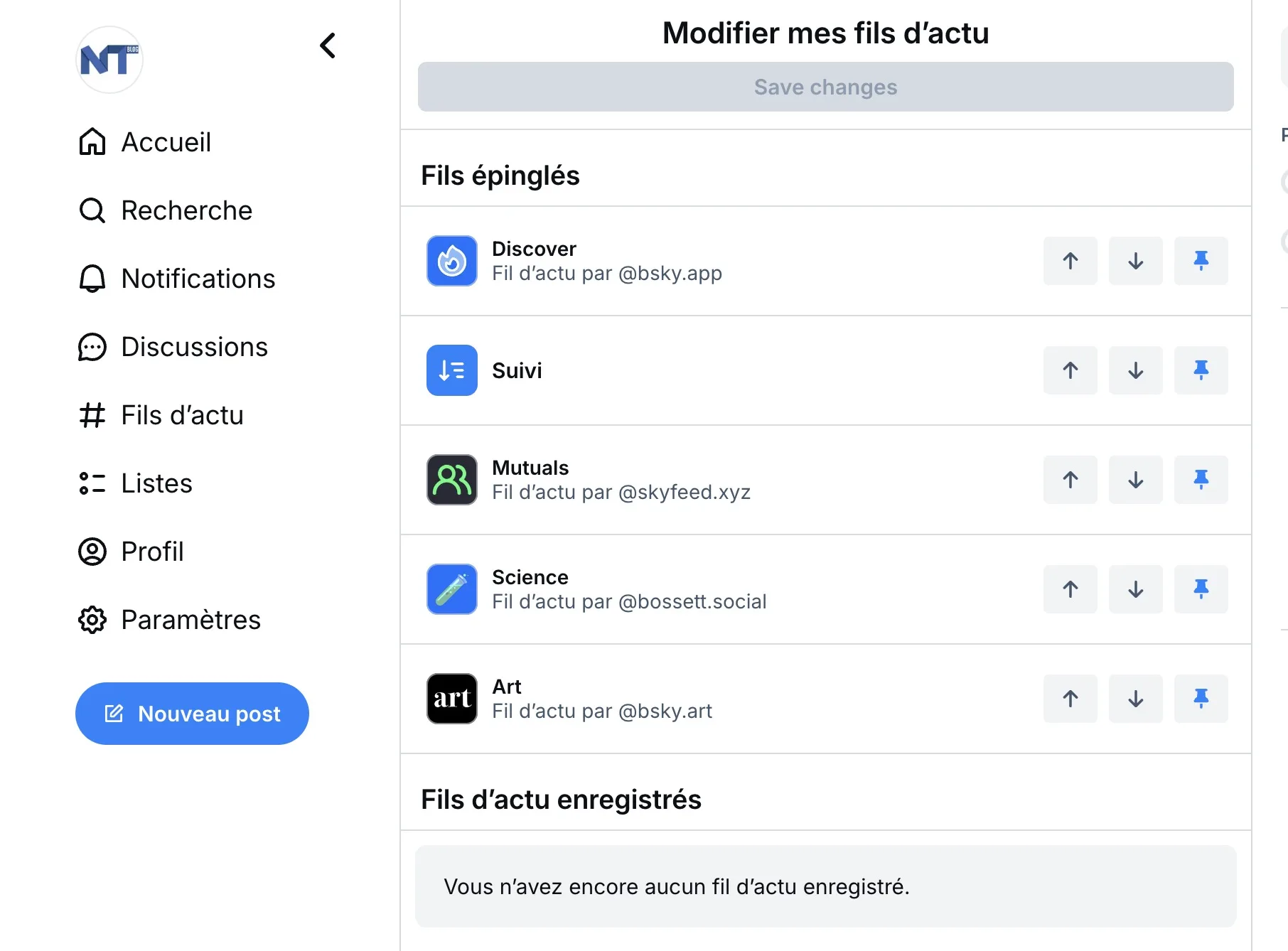
Task: Open the Science feed test tube icon
Action: (x=452, y=589)
